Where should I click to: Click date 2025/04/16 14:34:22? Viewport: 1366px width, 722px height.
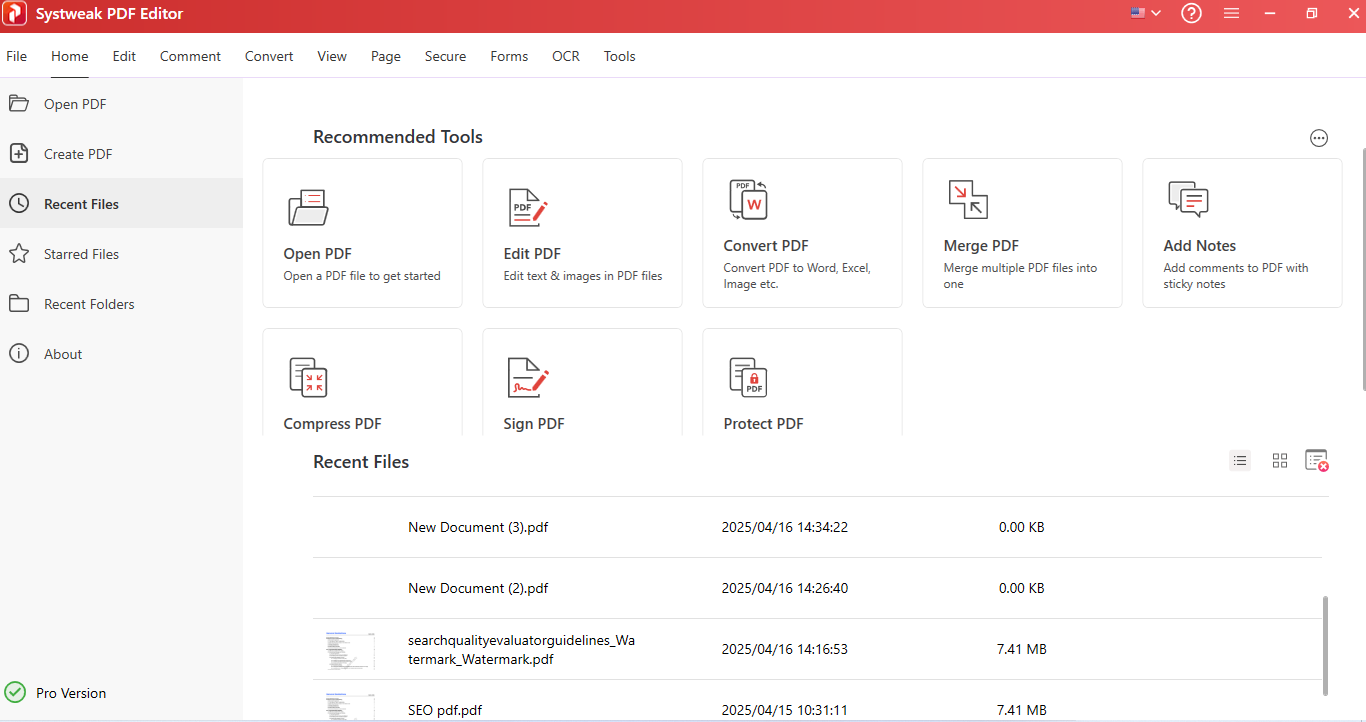pos(785,527)
